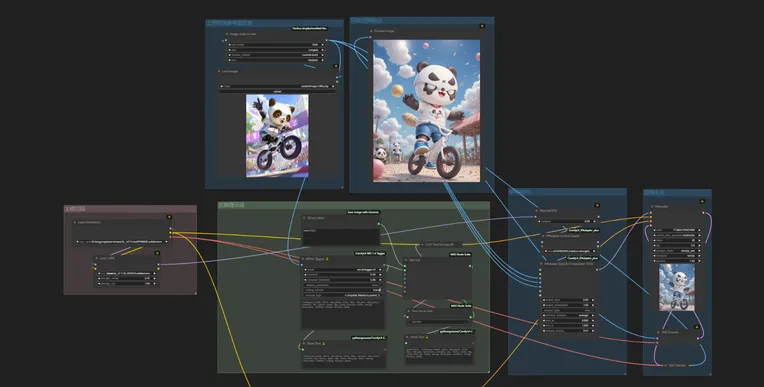Open combine_embeds dropdown set to average
764x387 pixels.
coord(569,315)
